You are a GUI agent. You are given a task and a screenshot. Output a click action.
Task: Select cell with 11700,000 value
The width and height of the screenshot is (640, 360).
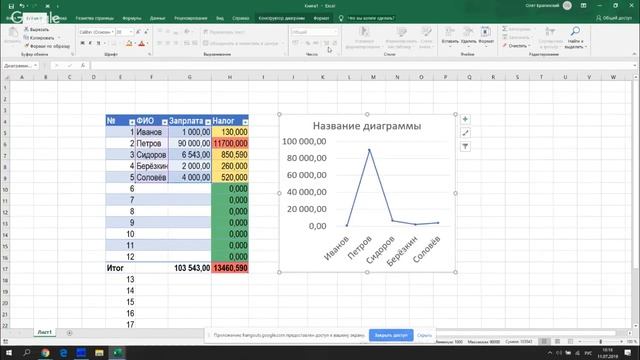[x=230, y=143]
